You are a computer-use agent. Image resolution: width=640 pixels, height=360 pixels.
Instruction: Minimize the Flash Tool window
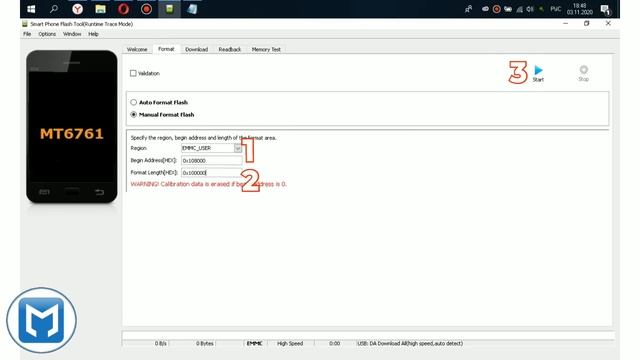tap(565, 24)
